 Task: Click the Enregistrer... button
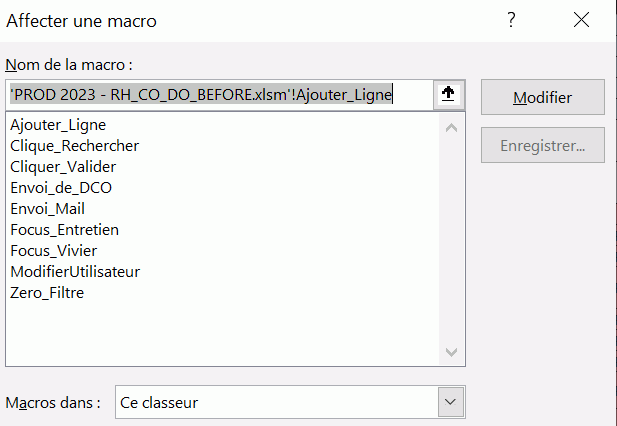tap(542, 145)
